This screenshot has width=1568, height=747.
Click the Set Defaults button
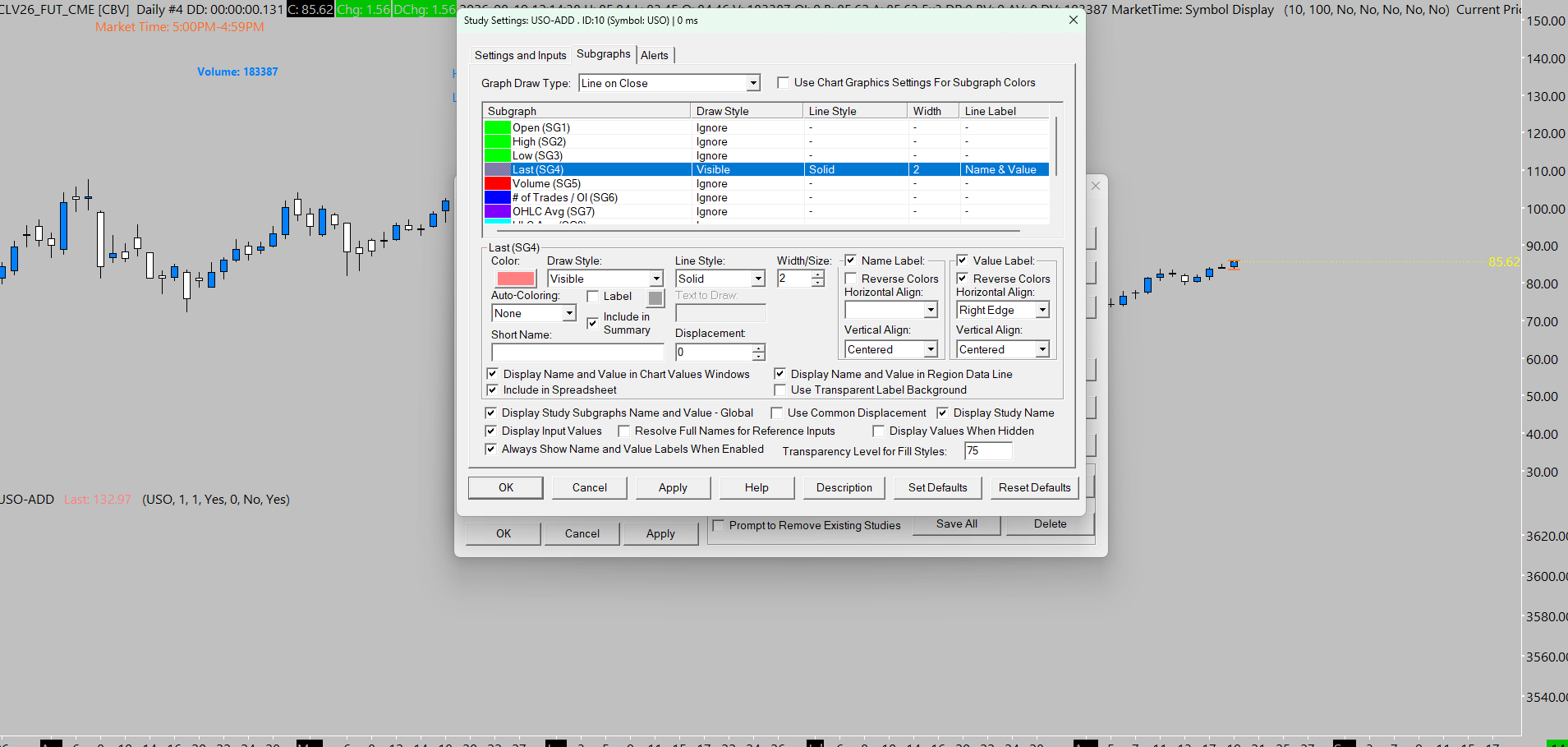[938, 487]
